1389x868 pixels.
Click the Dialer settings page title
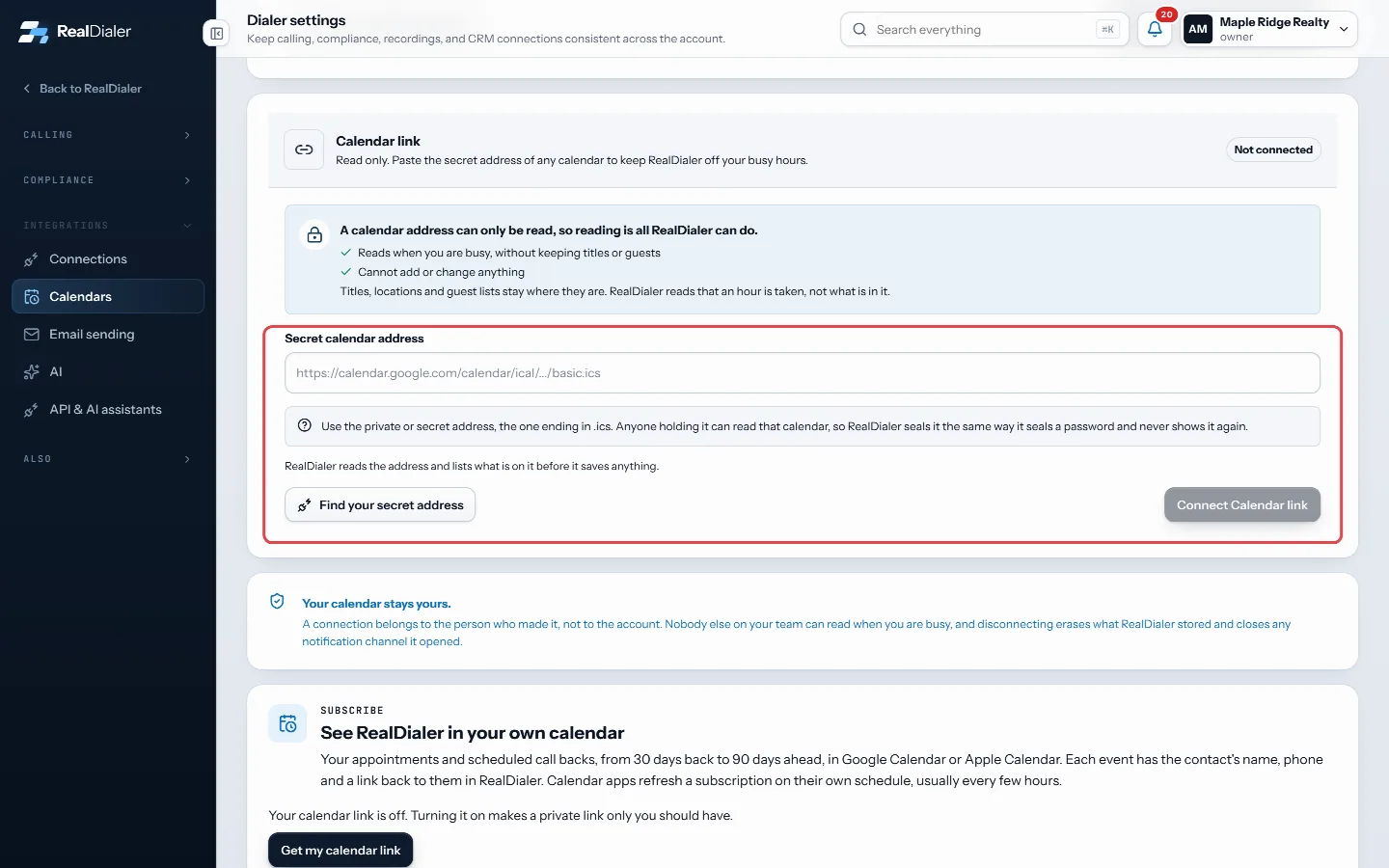[x=296, y=20]
